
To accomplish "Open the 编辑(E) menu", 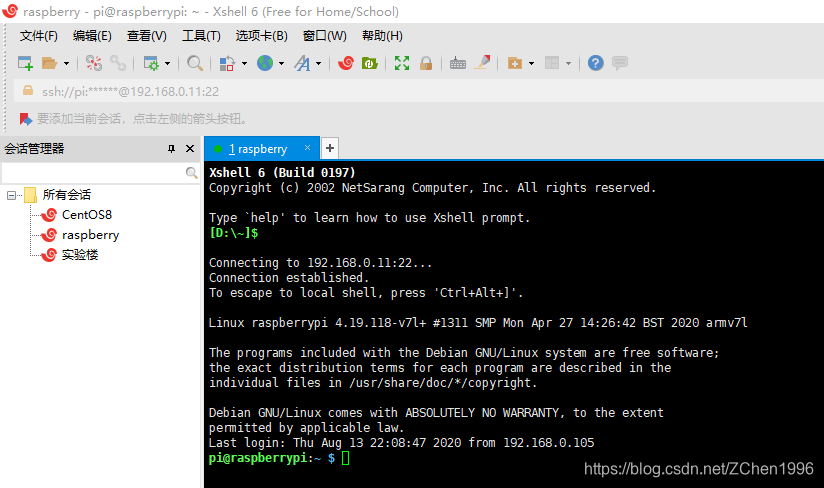I will point(92,36).
